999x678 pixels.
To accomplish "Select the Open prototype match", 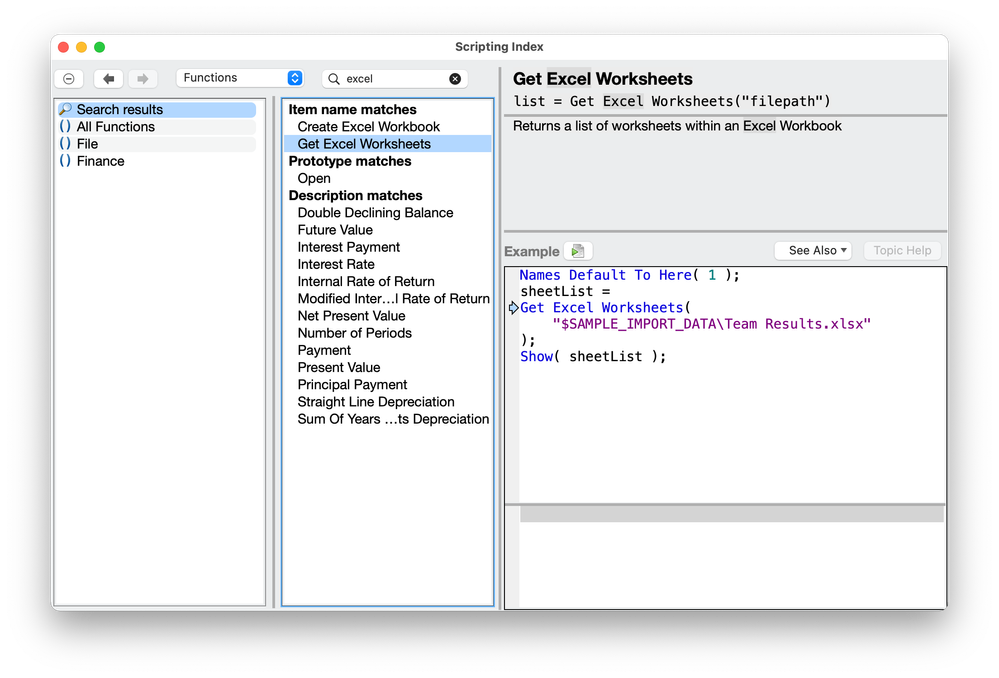I will [387, 178].
